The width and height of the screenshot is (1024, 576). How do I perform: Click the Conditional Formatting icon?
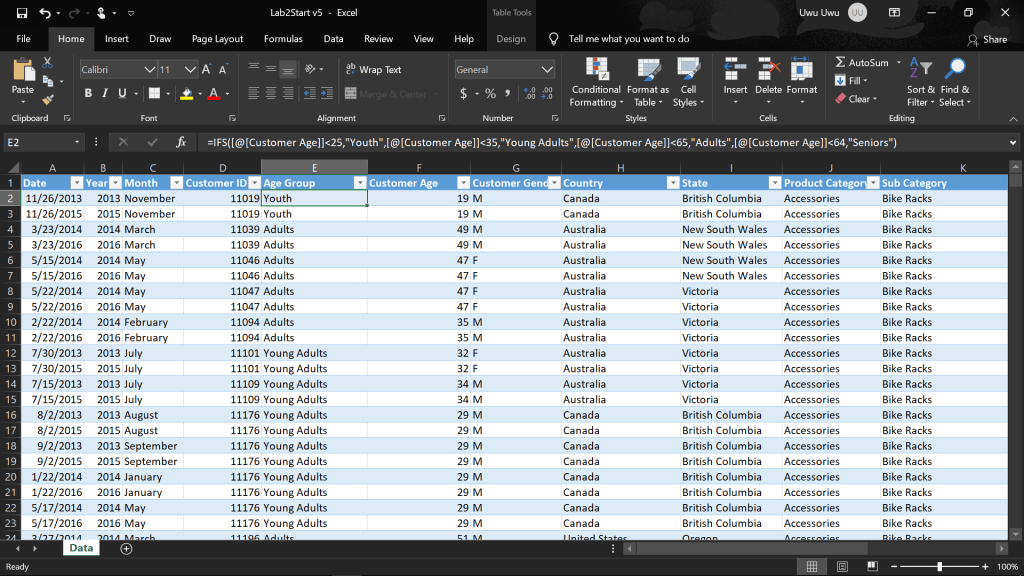(596, 69)
